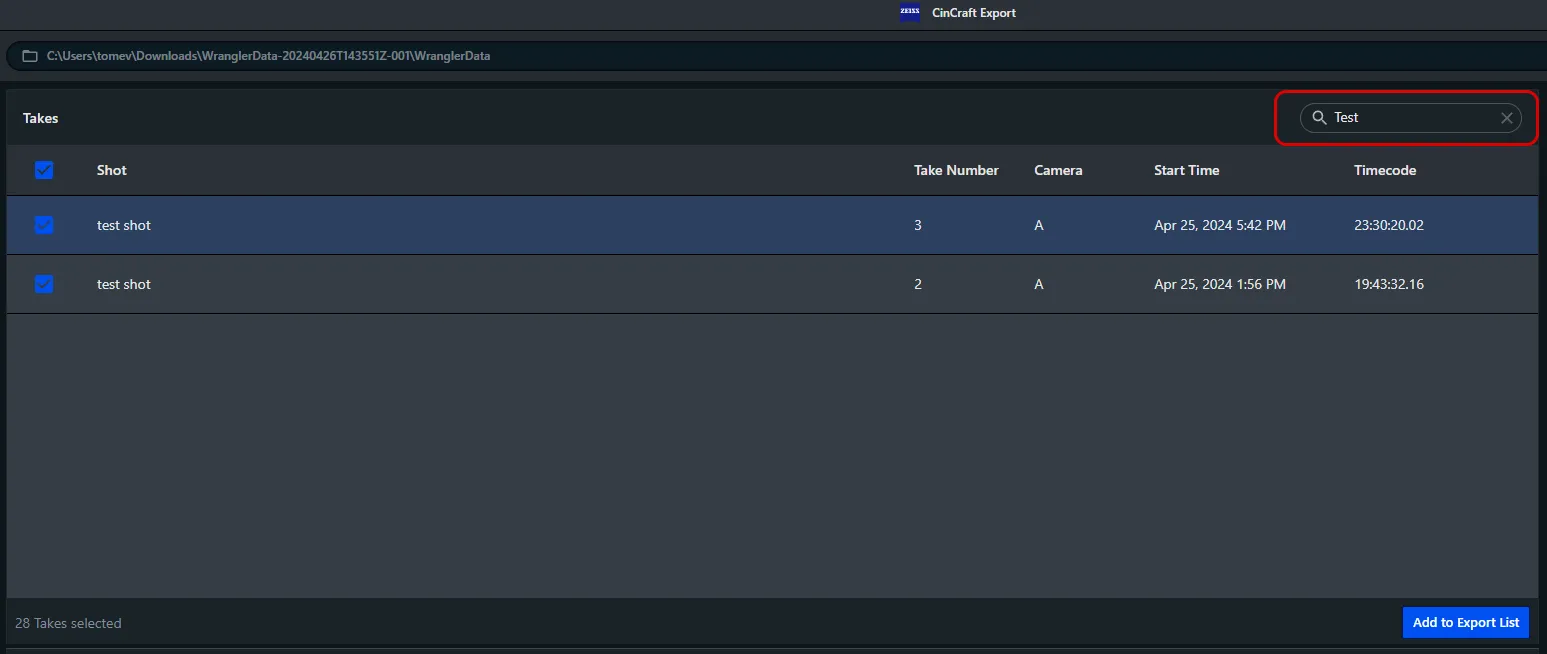The image size is (1547, 654).
Task: Uncheck the test shot take 2 checkbox
Action: click(44, 284)
